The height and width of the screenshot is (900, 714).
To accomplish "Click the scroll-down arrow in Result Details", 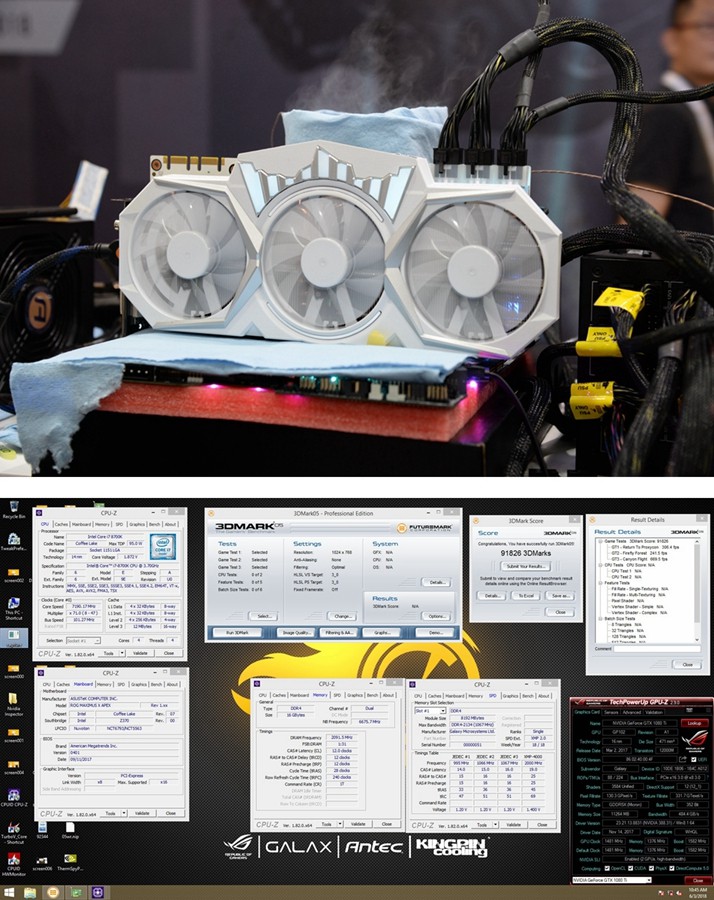I will coord(697,639).
